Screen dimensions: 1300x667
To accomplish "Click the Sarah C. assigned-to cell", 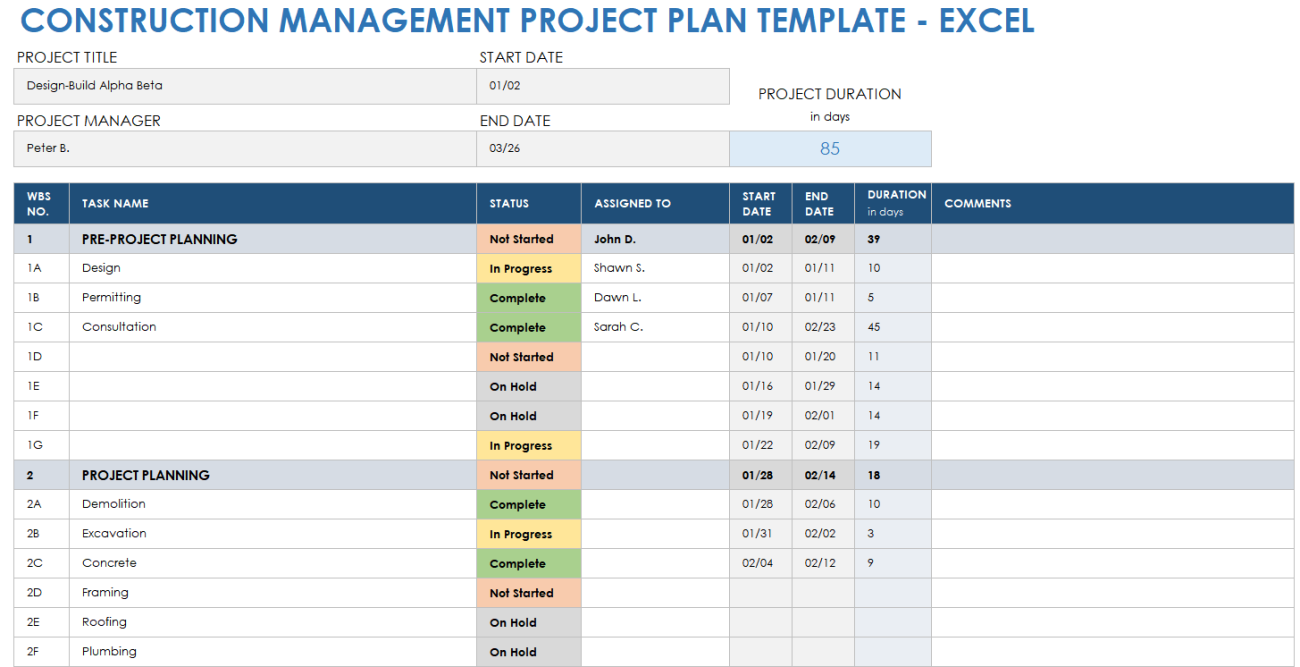I will (654, 327).
